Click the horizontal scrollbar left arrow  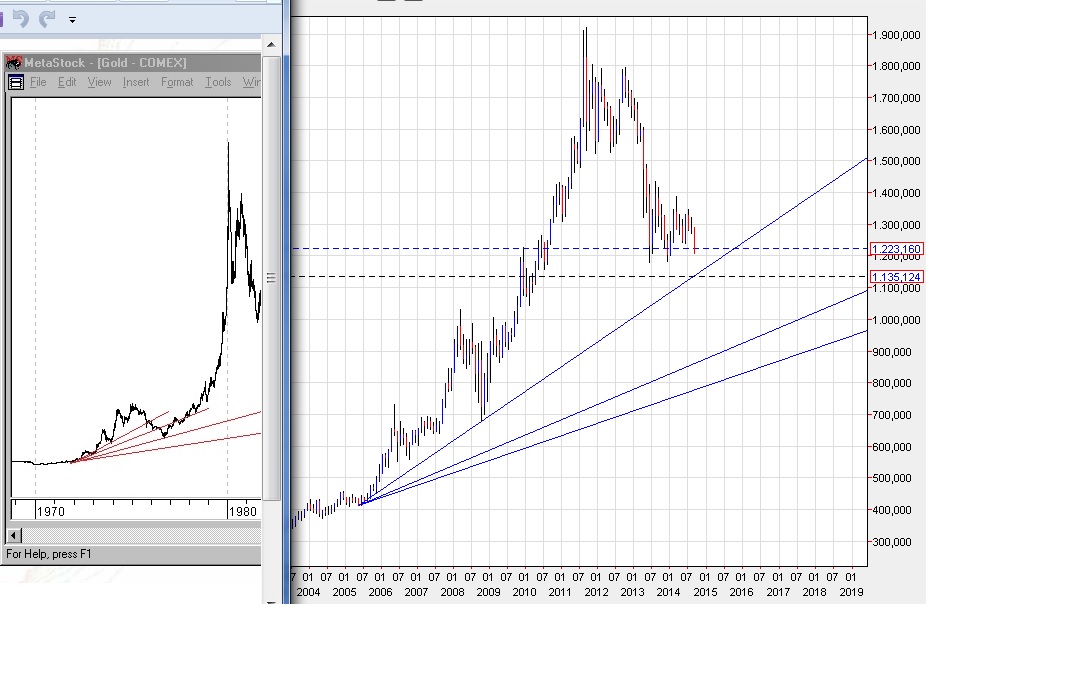coord(15,537)
